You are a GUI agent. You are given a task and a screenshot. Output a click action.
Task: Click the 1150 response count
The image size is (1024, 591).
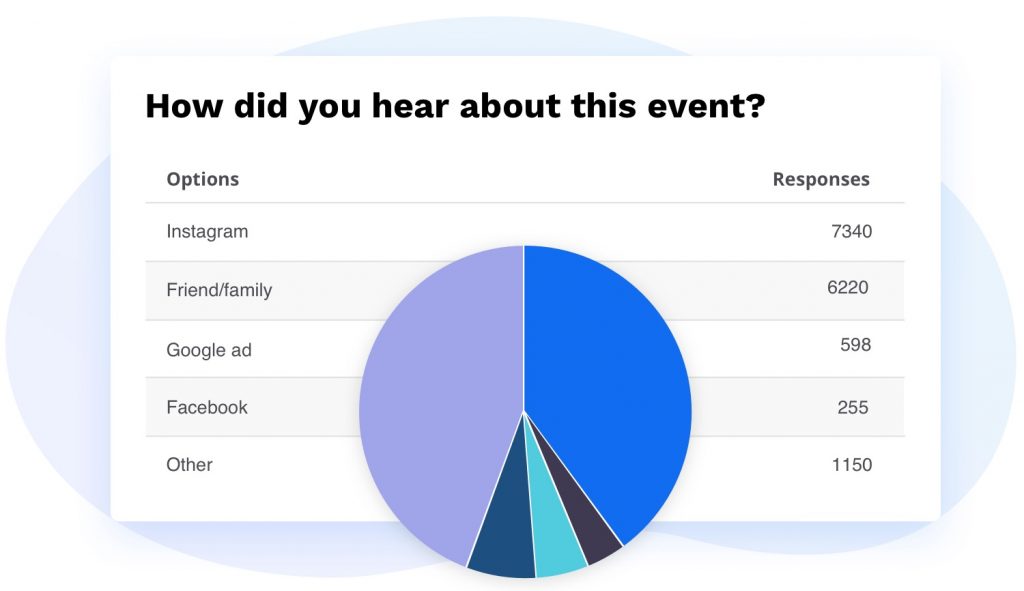[851, 465]
